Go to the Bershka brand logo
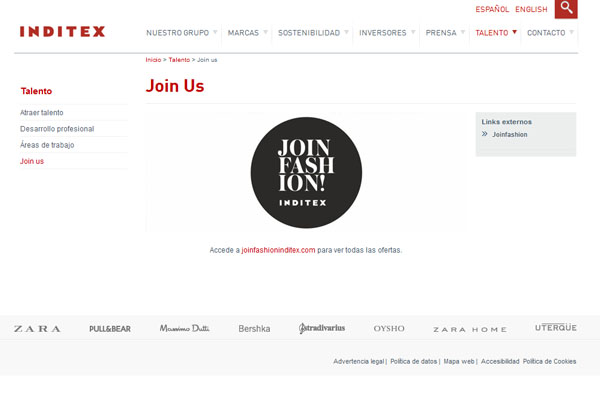Image resolution: width=600 pixels, height=400 pixels. coord(254,329)
